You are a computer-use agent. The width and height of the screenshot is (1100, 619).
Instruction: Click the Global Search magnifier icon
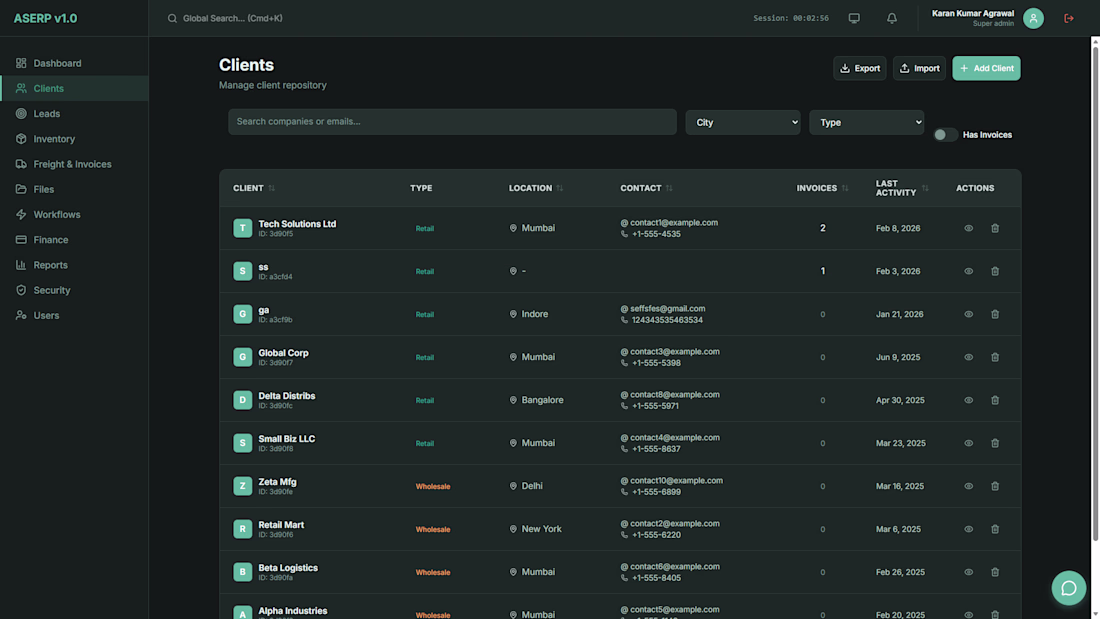click(x=172, y=18)
